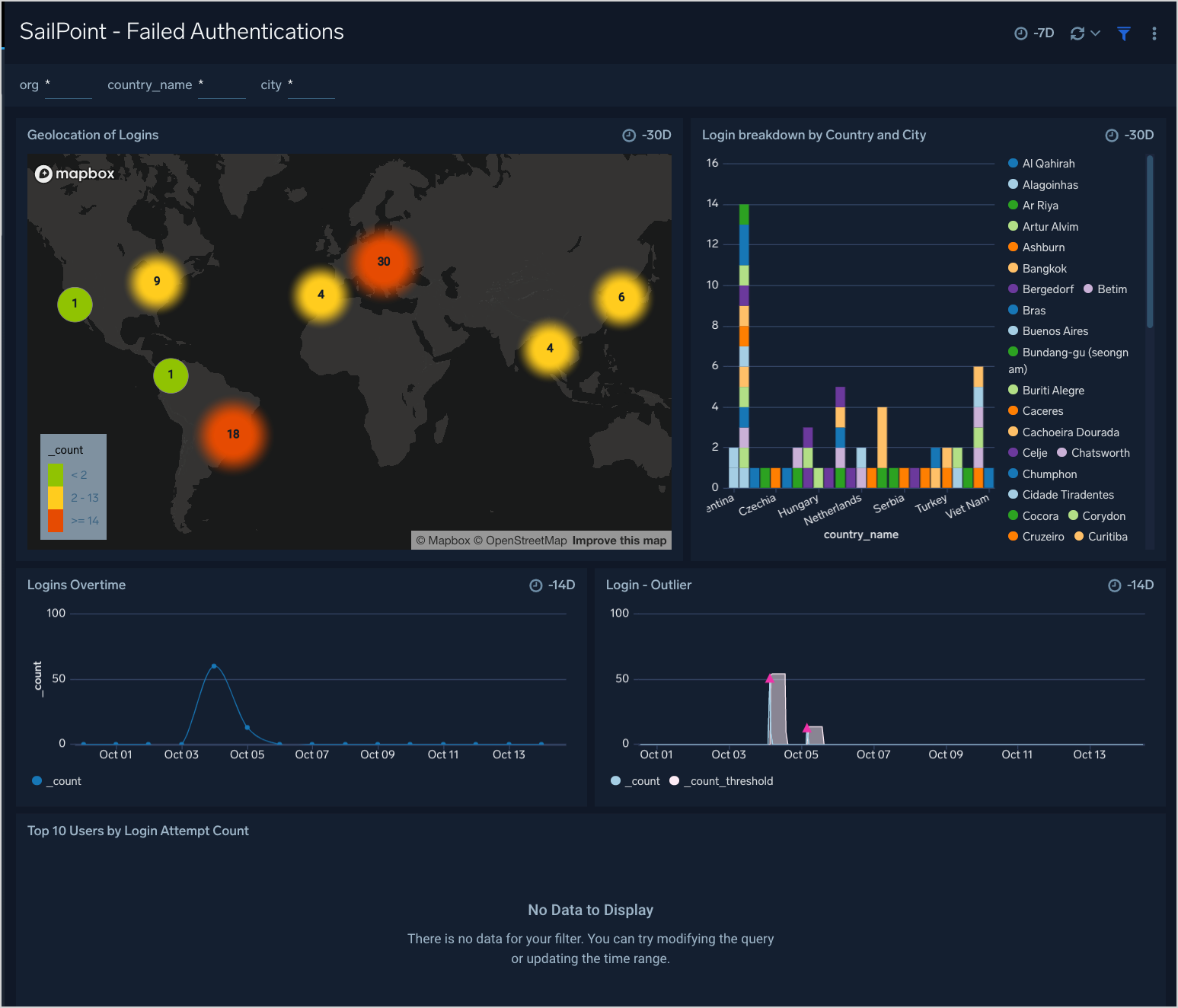
Task: Click the Logins Overtime -14D clock icon
Action: 536,585
